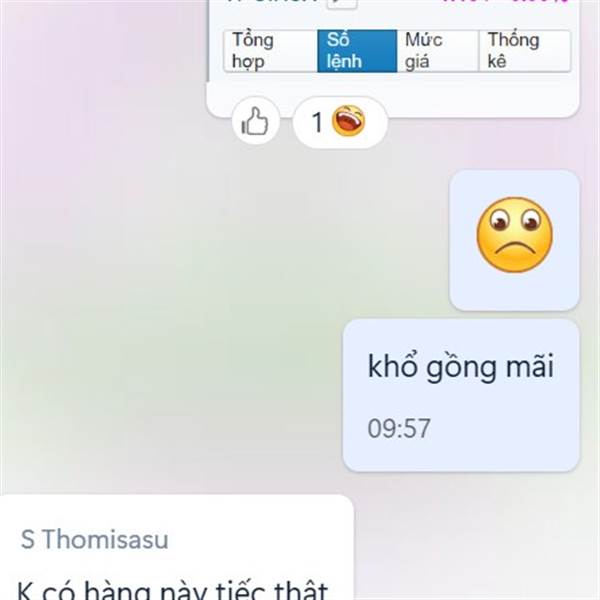Open the Mức giá tab
Viewport: 600px width, 600px height.
click(x=438, y=51)
